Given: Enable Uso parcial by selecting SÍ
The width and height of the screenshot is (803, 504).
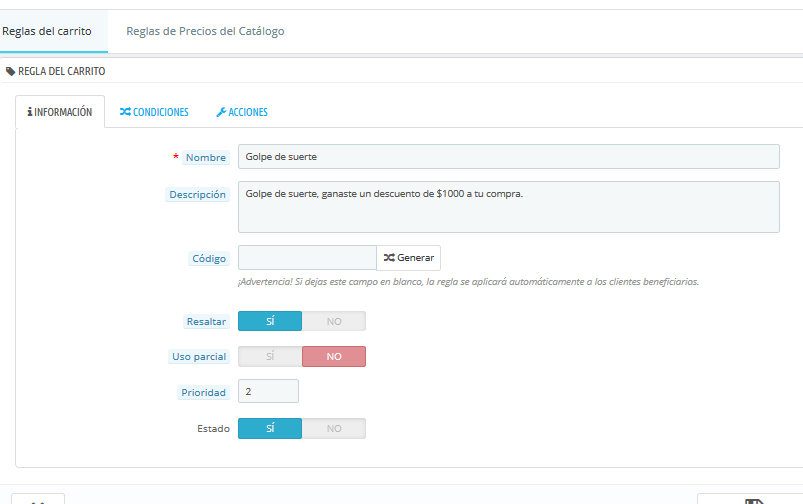Looking at the screenshot, I should 270,357.
